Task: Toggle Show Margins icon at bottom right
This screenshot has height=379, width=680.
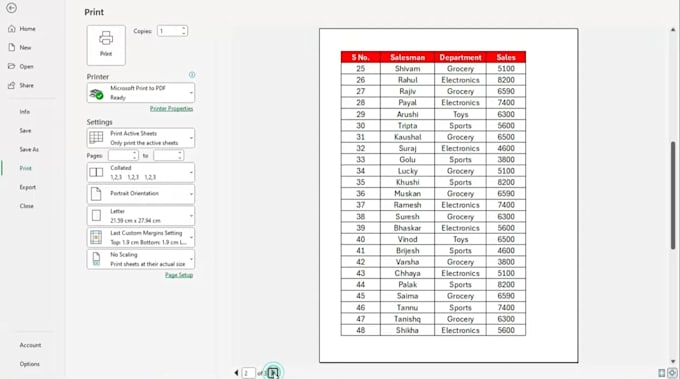Action: click(x=662, y=373)
